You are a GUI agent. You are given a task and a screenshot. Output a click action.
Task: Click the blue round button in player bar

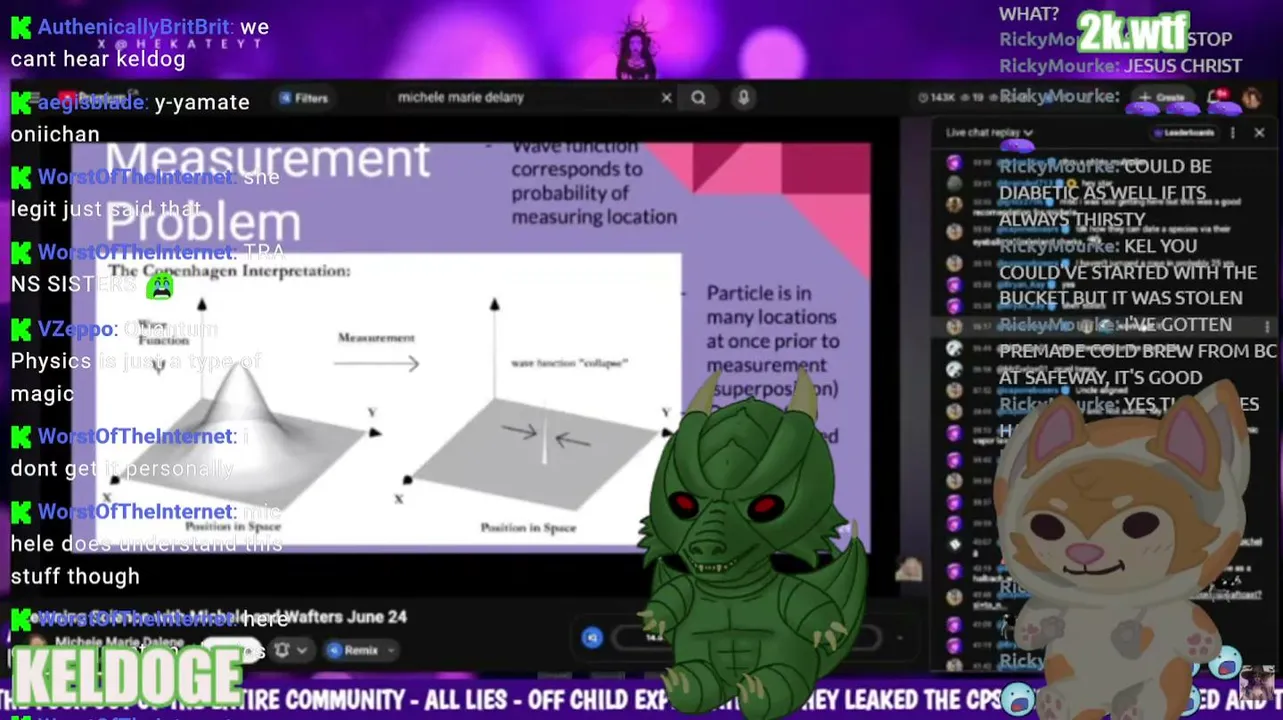592,637
